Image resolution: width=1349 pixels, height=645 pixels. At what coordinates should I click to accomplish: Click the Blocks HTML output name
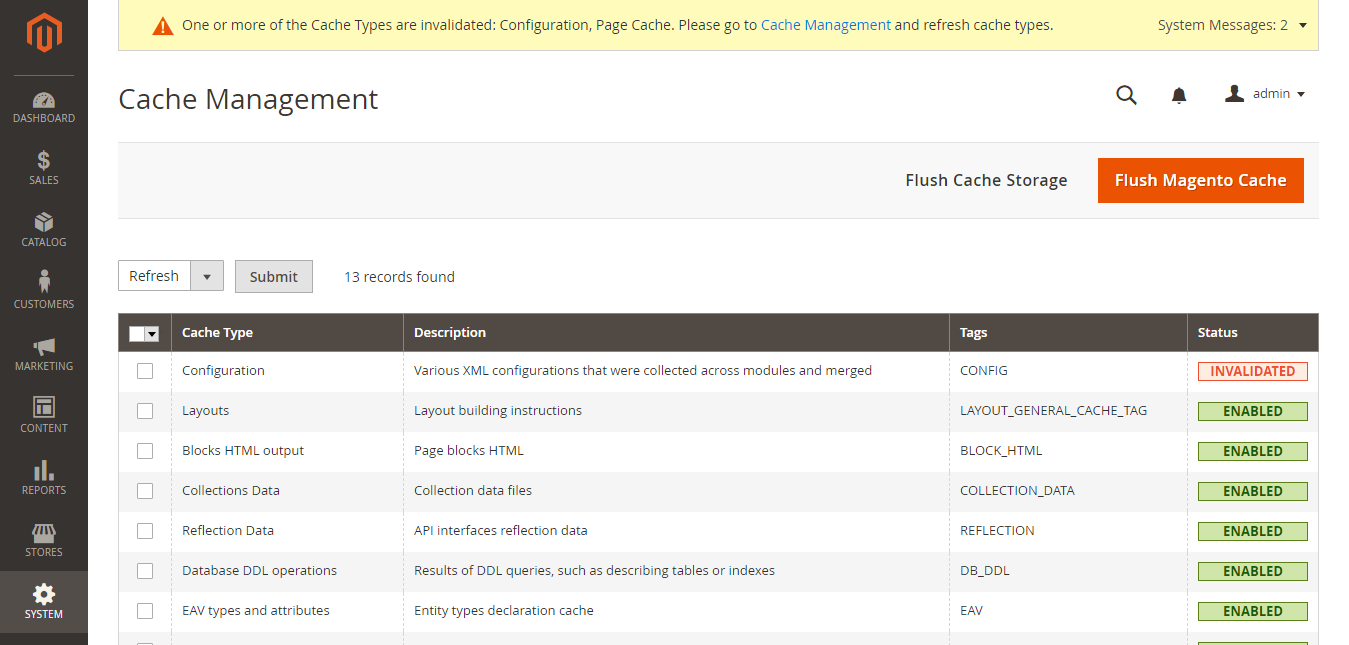(243, 451)
